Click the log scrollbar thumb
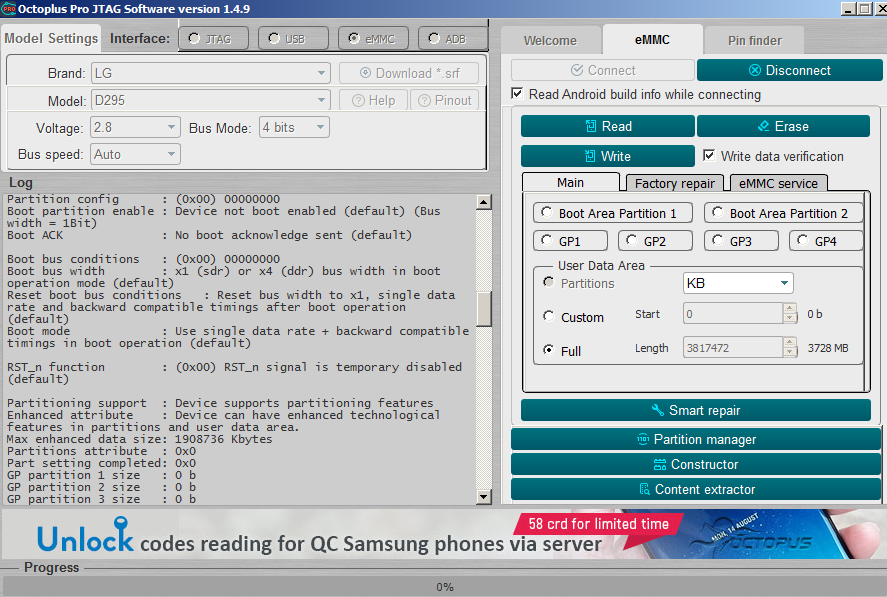Image resolution: width=887 pixels, height=597 pixels. coord(484,309)
